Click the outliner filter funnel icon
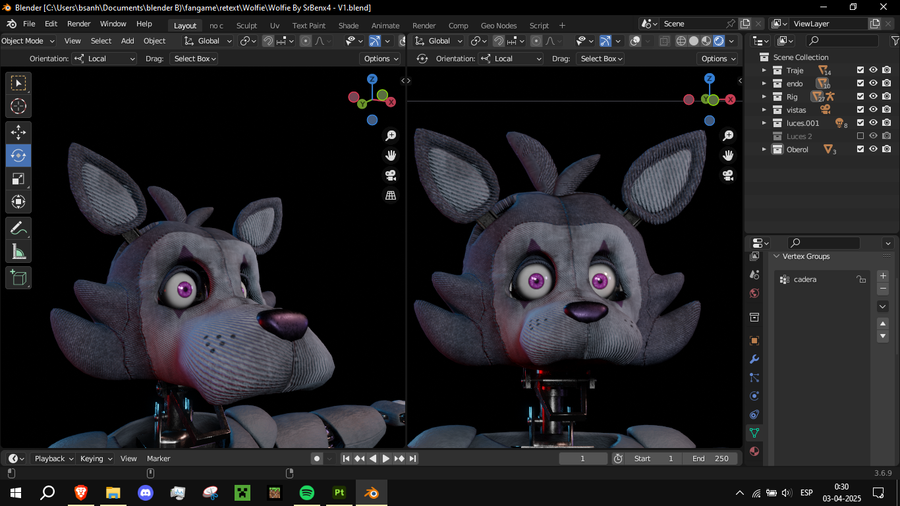 coord(895,41)
